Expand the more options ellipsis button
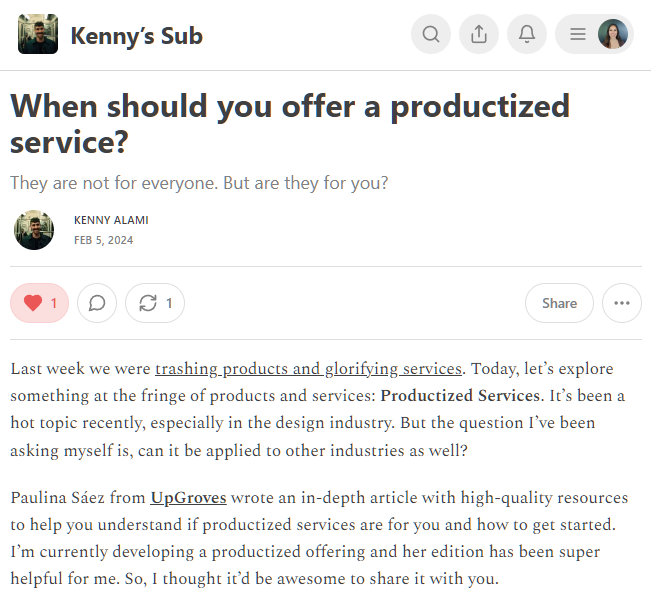The width and height of the screenshot is (651, 595). point(622,303)
